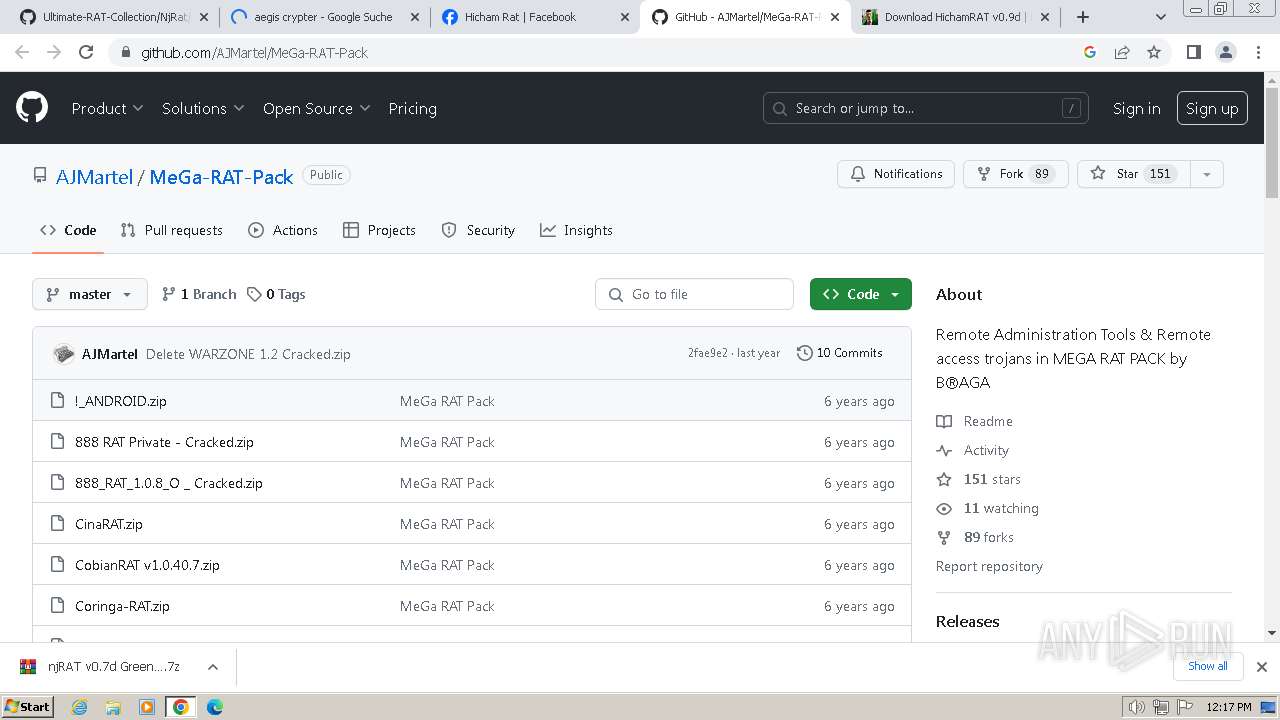Share this page icon in address bar
The height and width of the screenshot is (720, 1280).
(1122, 52)
